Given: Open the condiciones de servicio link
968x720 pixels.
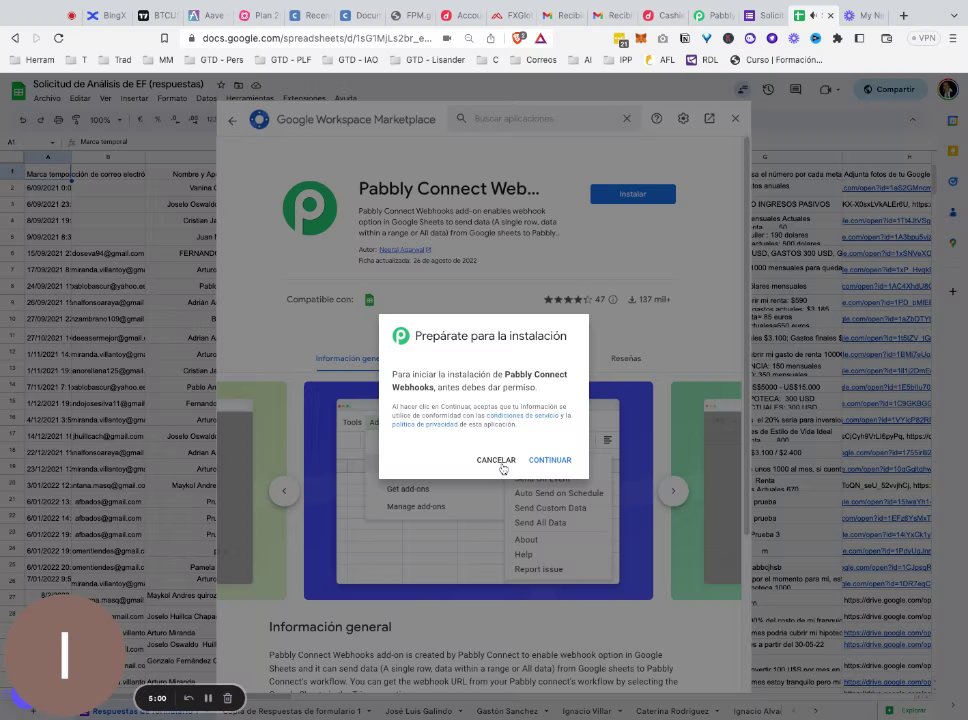Looking at the screenshot, I should 522,416.
